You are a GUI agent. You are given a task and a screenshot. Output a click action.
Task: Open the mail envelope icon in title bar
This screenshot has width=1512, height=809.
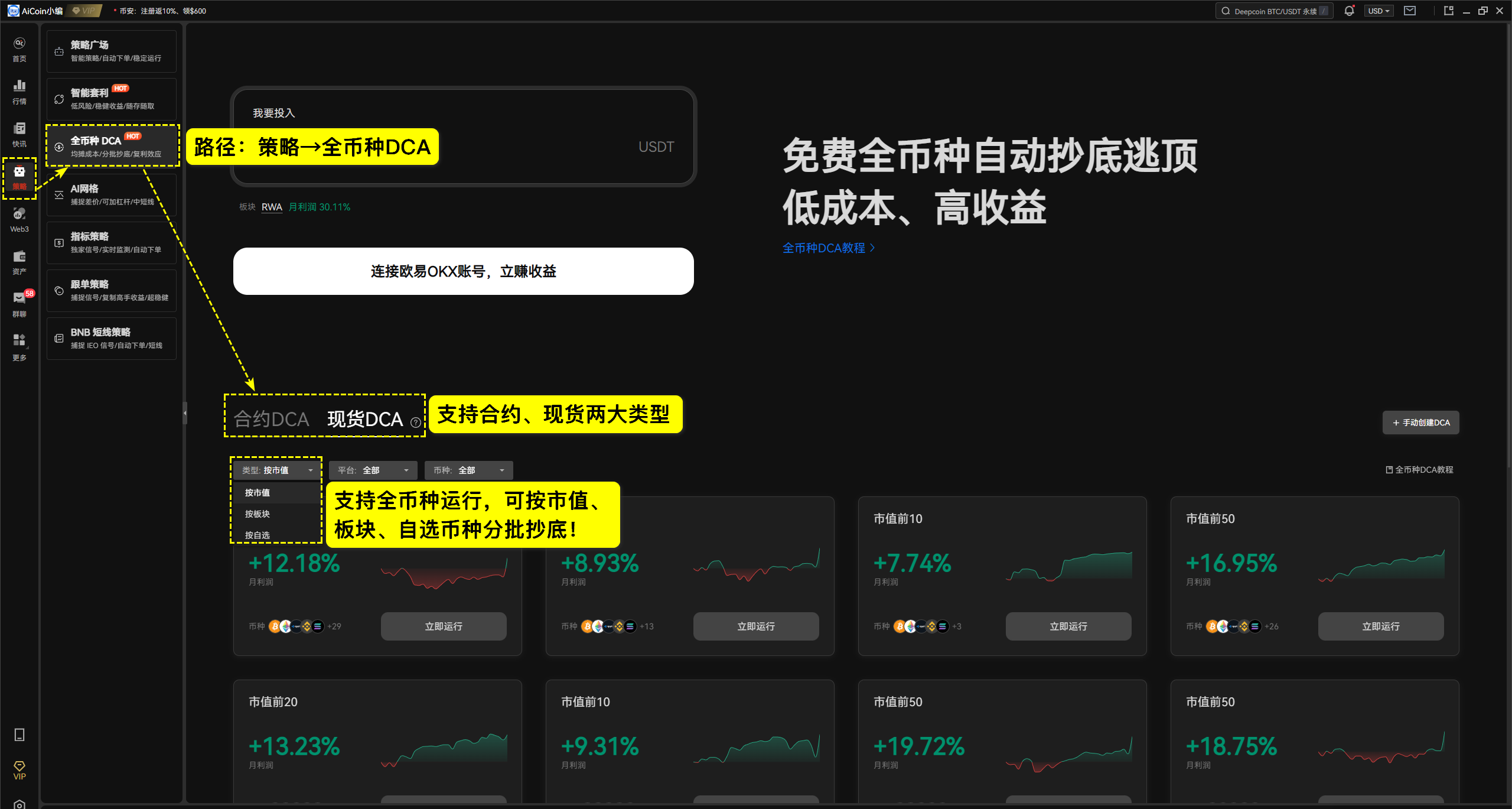[1410, 11]
